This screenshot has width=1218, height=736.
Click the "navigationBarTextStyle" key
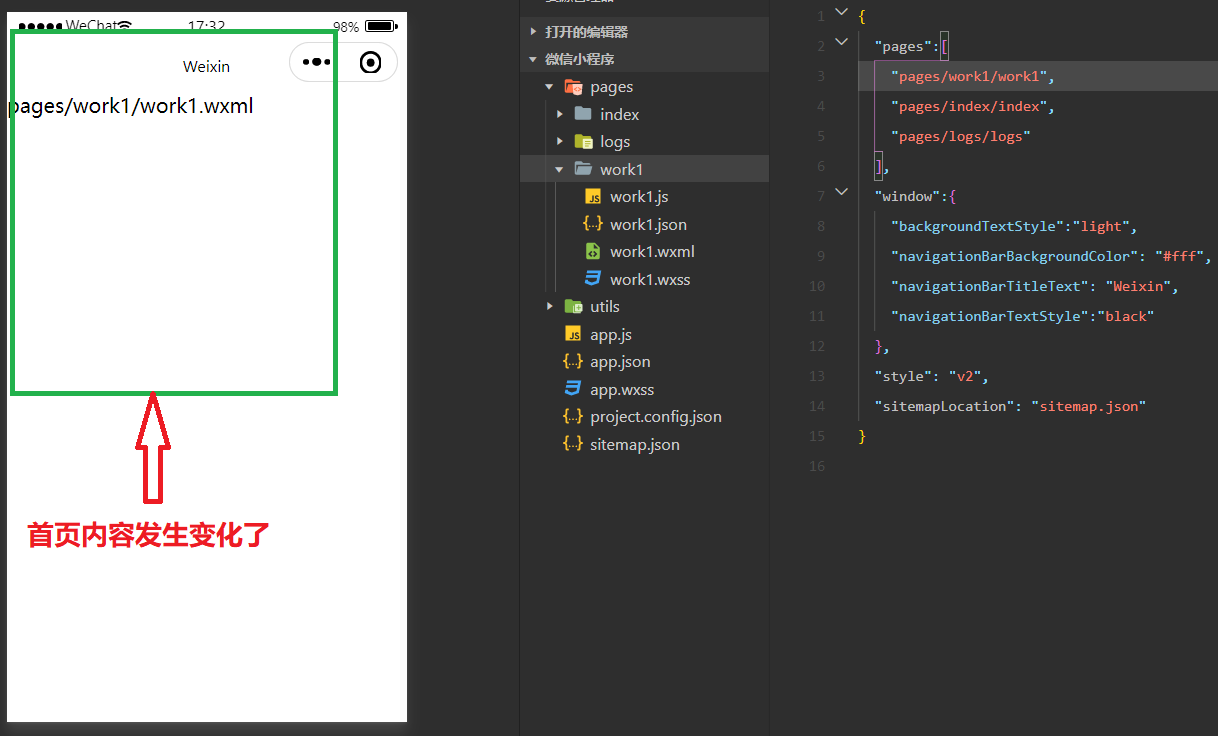(x=989, y=316)
